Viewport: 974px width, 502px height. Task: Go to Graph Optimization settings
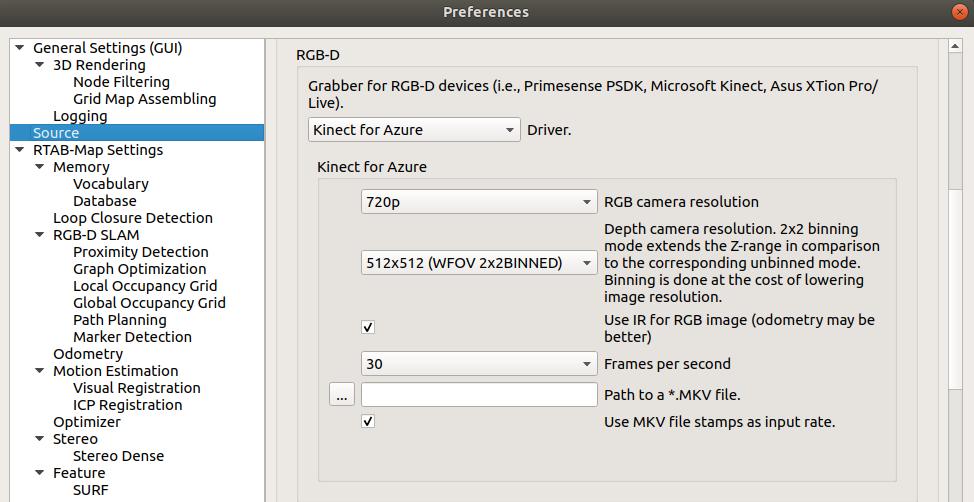pyautogui.click(x=139, y=269)
